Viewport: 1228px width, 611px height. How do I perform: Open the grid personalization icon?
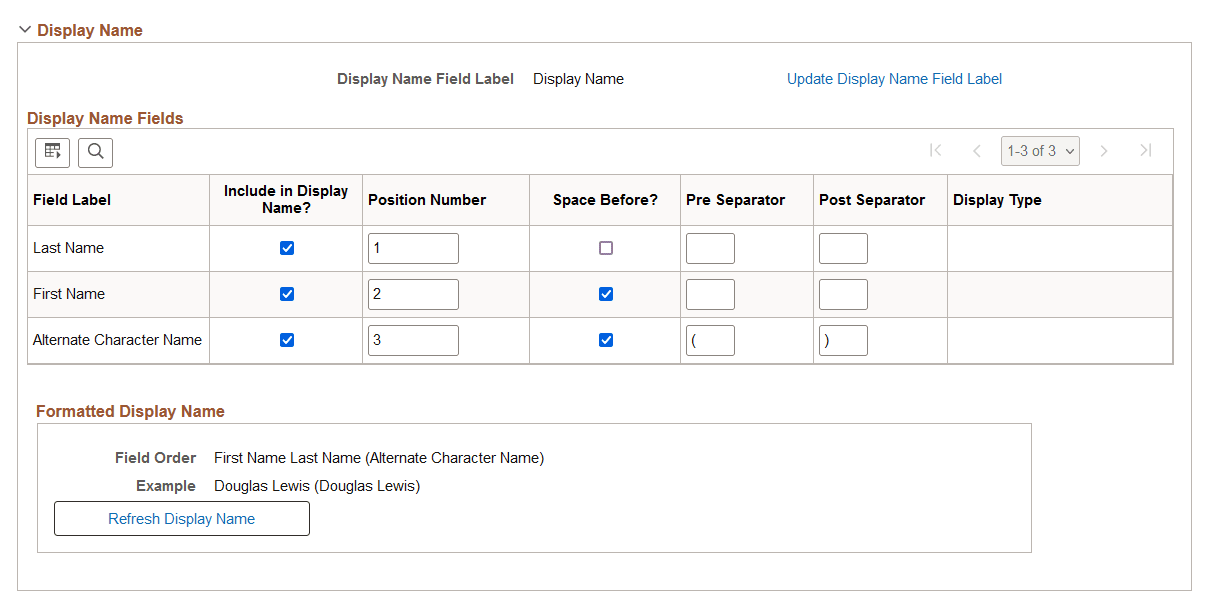(52, 152)
